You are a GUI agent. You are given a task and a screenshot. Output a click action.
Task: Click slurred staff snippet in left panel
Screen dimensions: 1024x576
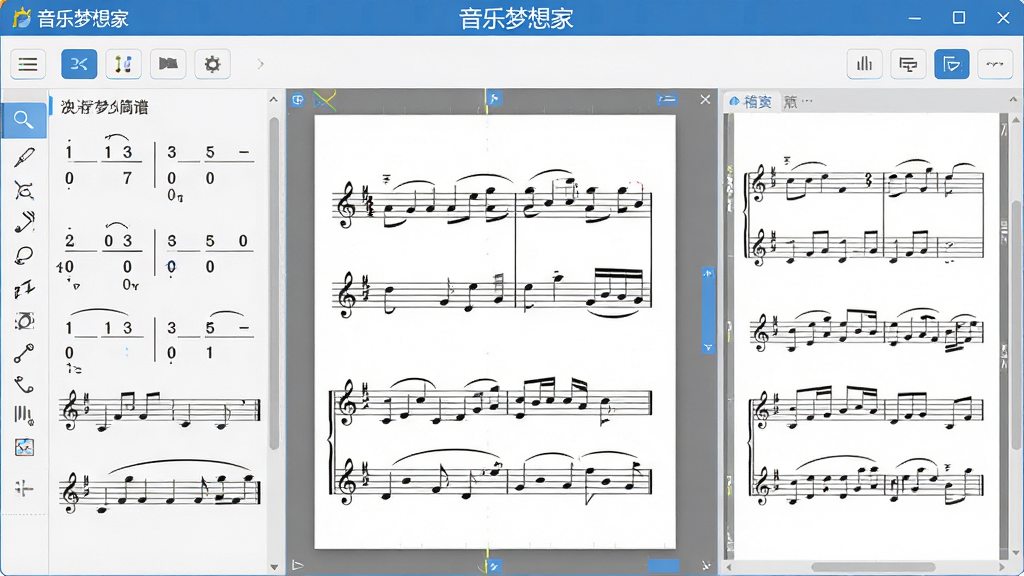coord(160,487)
